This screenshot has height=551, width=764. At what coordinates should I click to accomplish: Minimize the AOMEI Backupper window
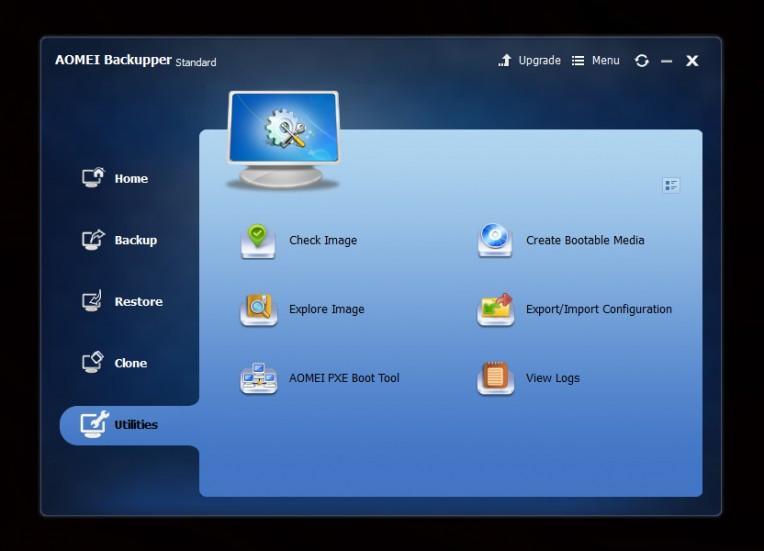click(x=667, y=61)
